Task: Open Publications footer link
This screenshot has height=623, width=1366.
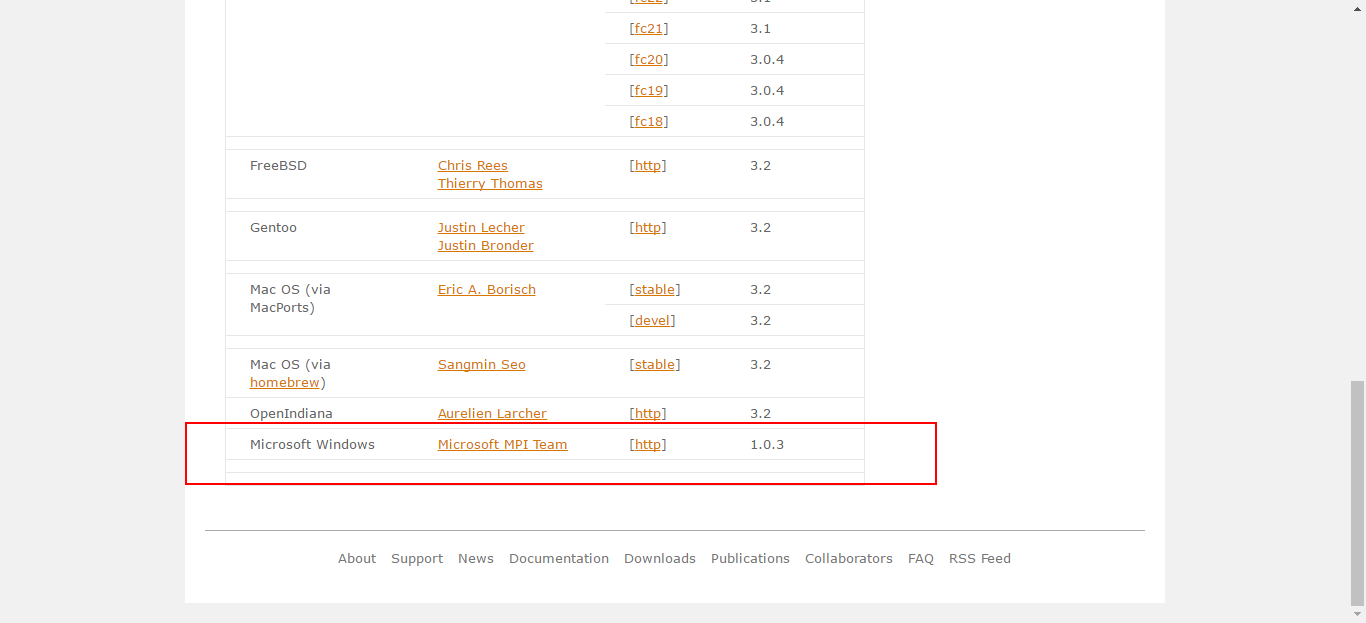Action: [750, 558]
